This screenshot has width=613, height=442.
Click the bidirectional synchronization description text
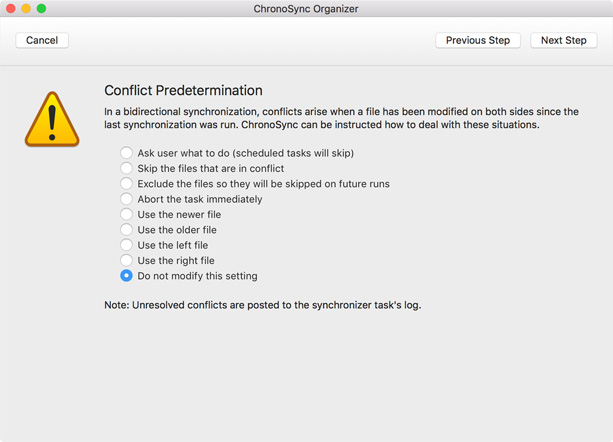coord(341,118)
